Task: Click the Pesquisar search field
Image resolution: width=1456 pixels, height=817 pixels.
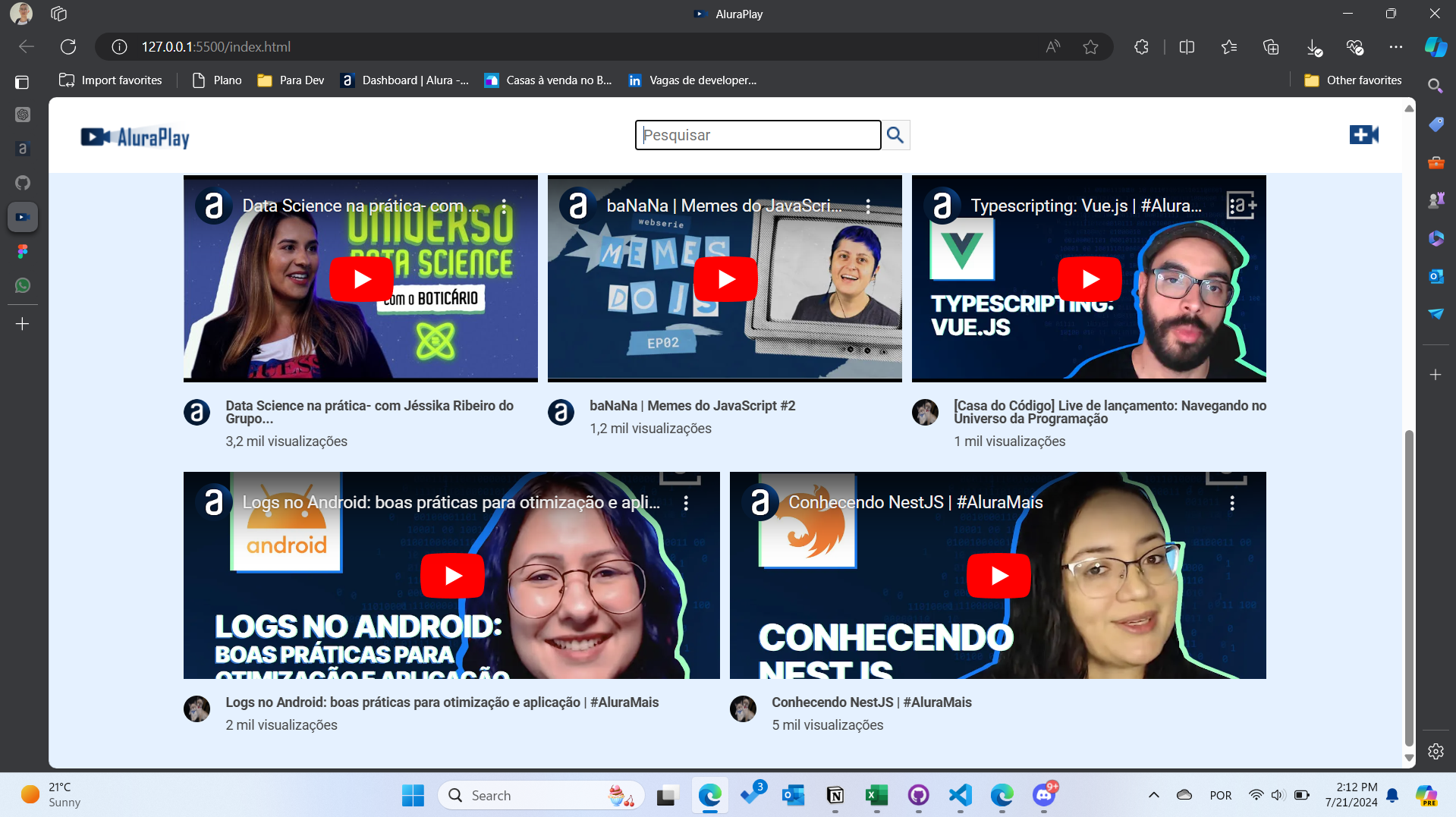Action: [758, 135]
